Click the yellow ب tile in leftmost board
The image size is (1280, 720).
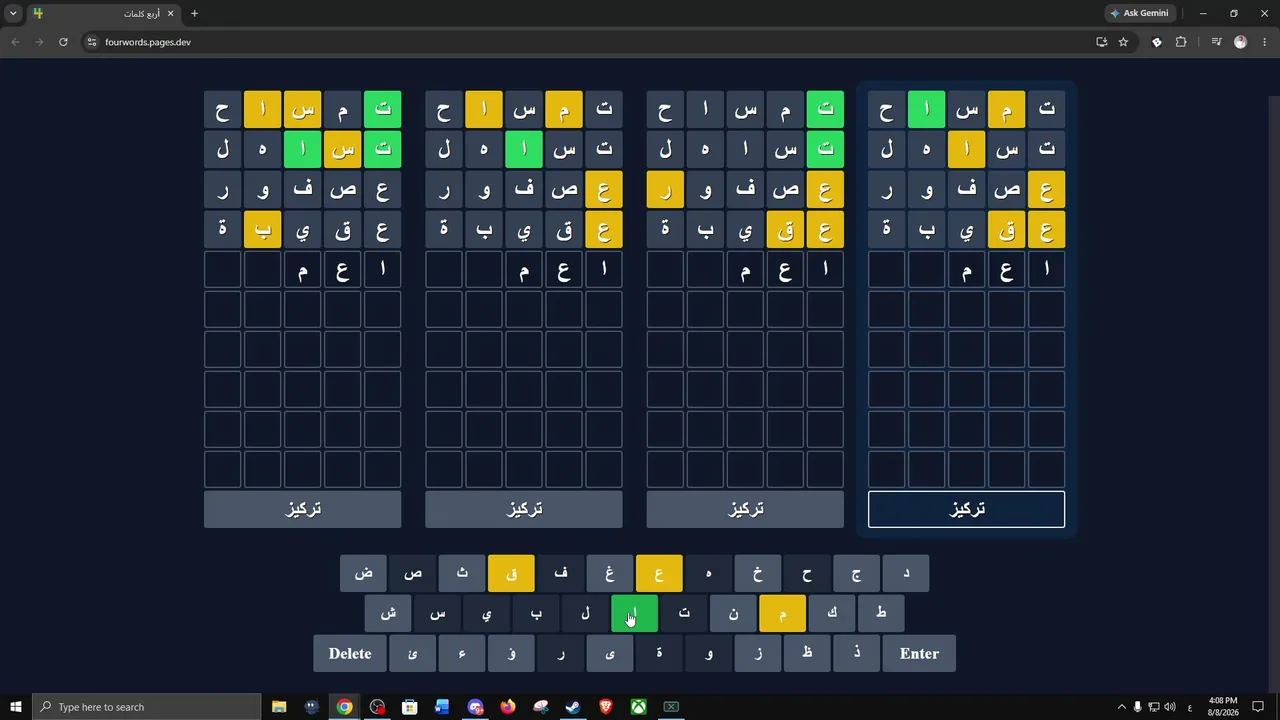[x=262, y=229]
